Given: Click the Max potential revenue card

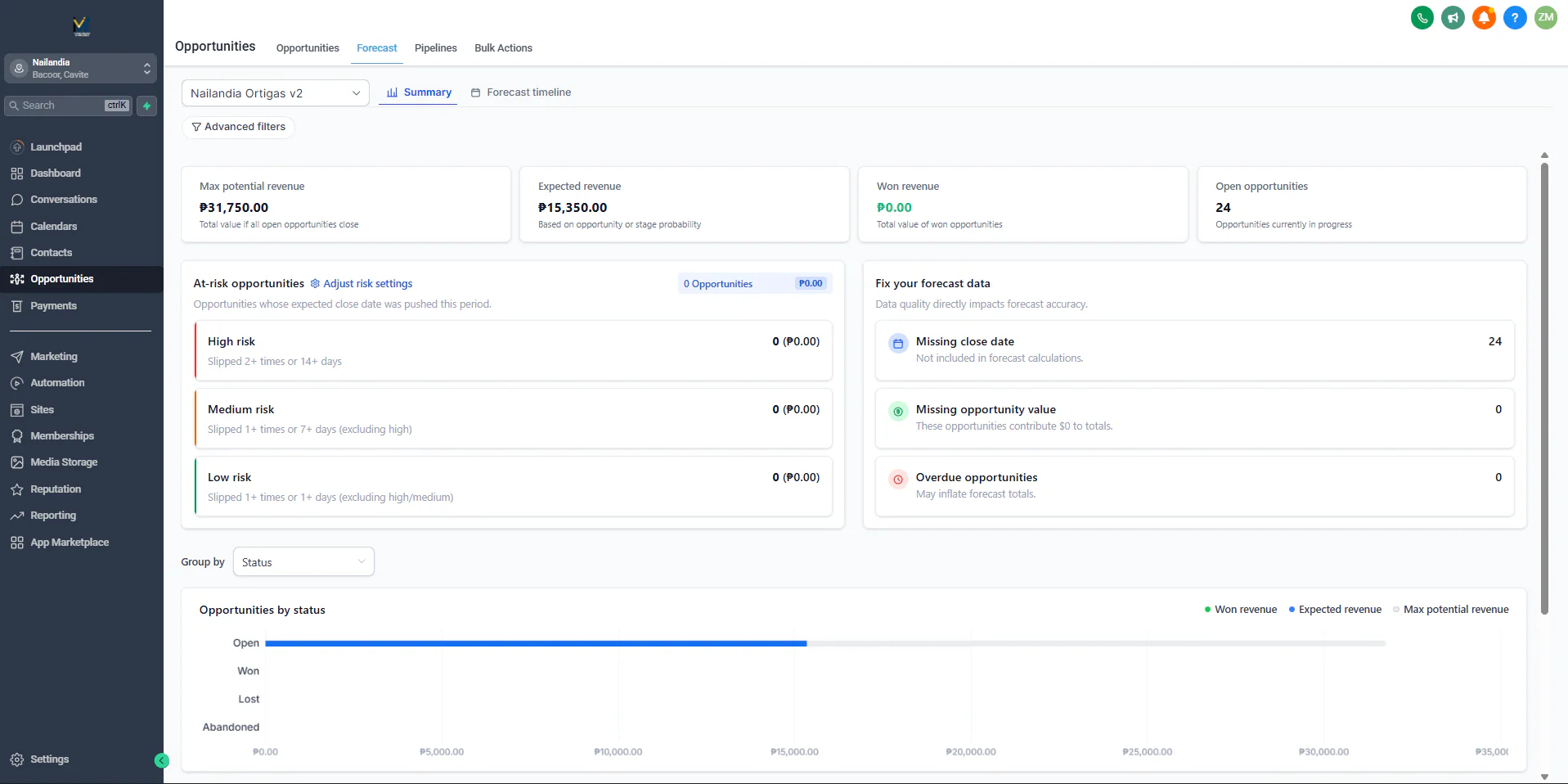Looking at the screenshot, I should pyautogui.click(x=346, y=205).
